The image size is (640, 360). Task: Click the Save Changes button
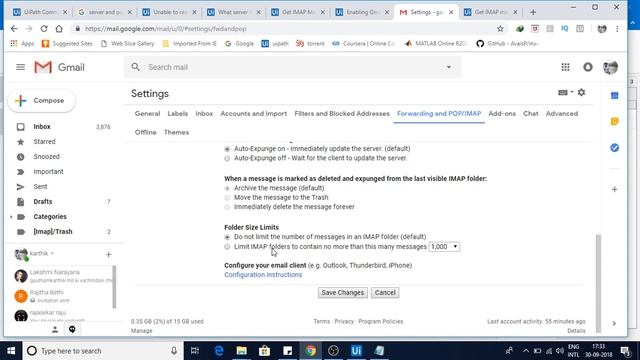tap(342, 293)
